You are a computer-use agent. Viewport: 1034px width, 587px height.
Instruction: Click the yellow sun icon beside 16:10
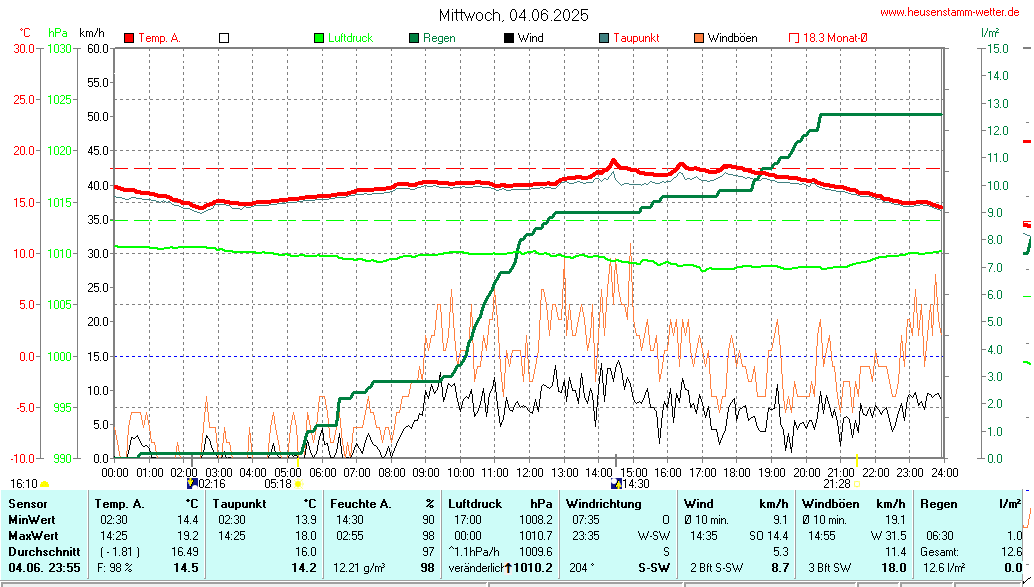(x=44, y=484)
